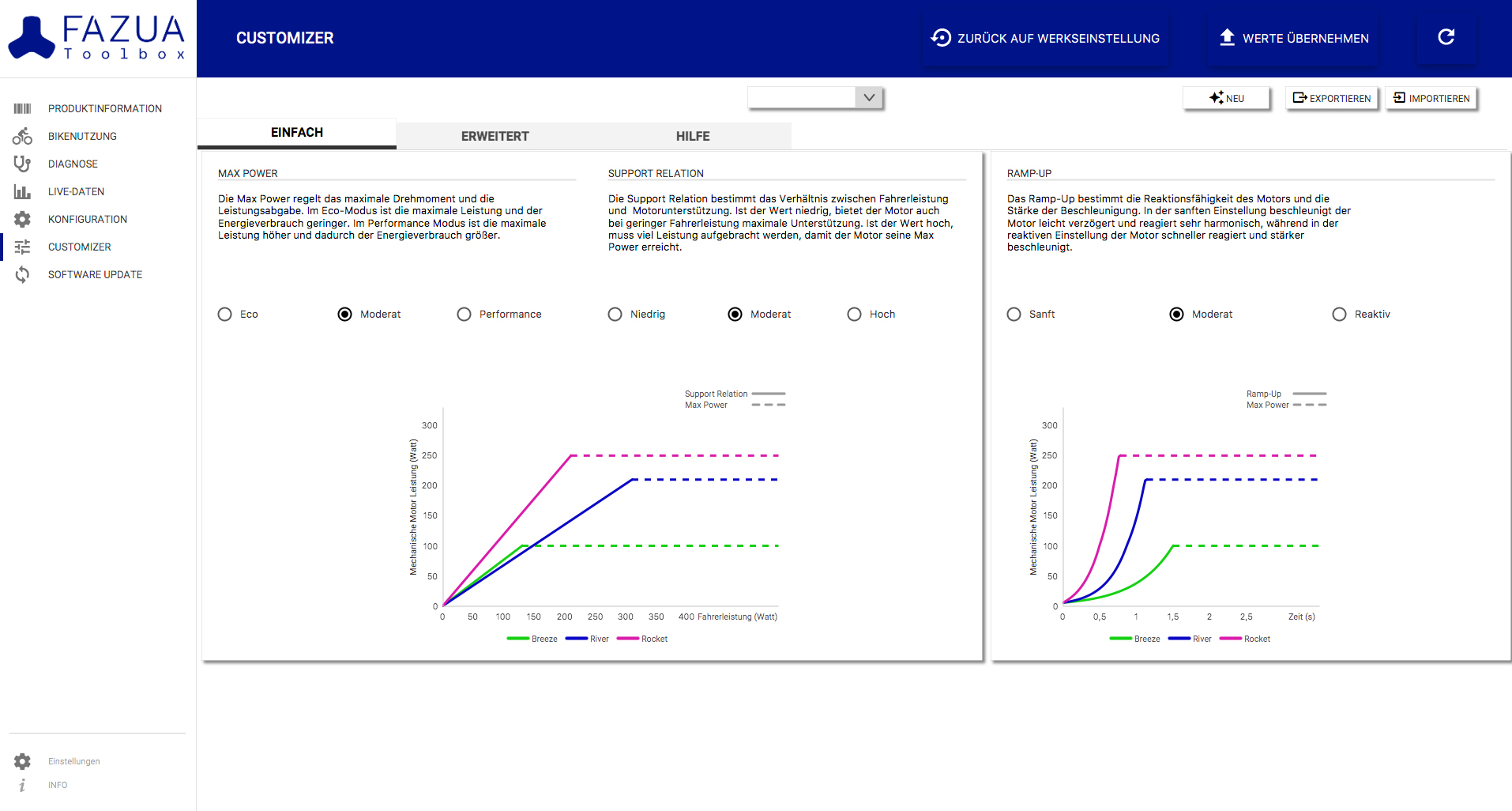Click the CUSTOMIZER page title
Image resolution: width=1512 pixels, height=811 pixels.
click(x=284, y=38)
